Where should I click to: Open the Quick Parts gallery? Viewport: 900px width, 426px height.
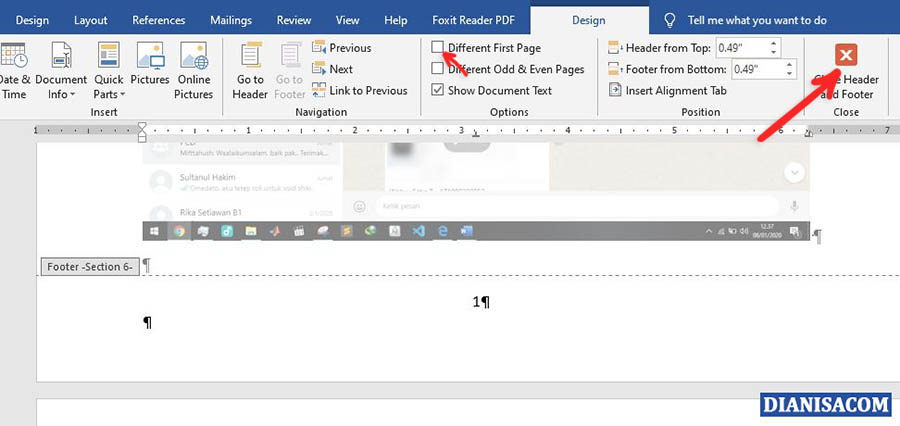coord(109,56)
